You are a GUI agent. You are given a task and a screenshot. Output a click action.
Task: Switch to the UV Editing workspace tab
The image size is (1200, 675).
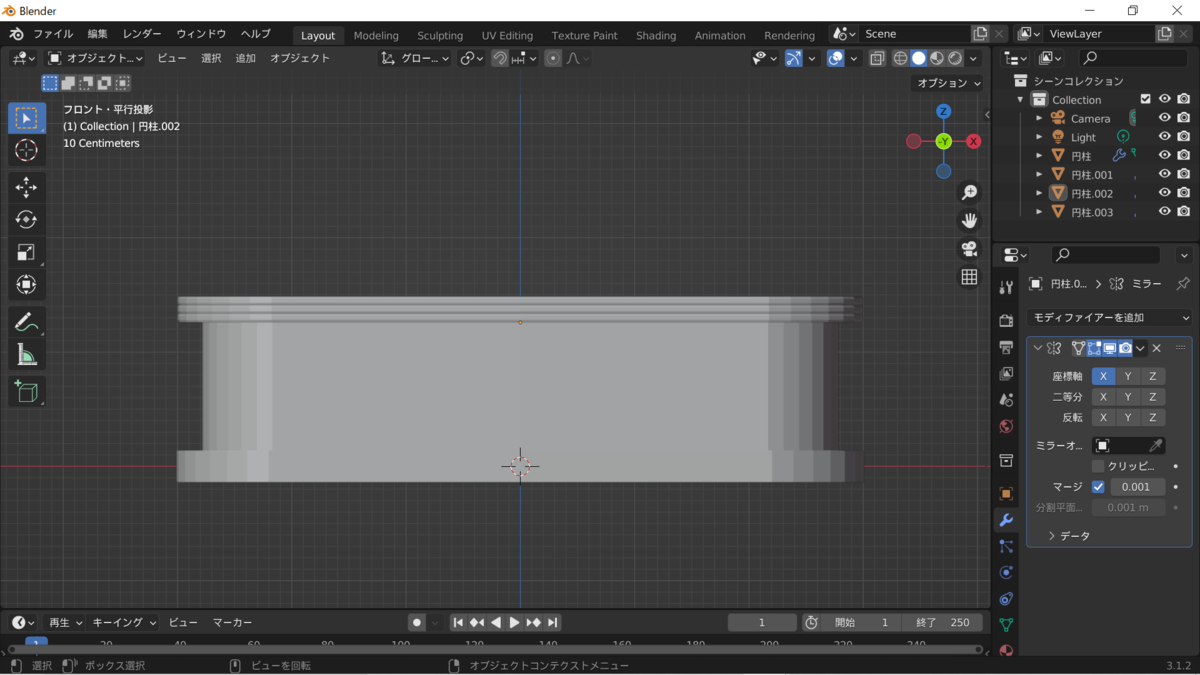pos(507,35)
